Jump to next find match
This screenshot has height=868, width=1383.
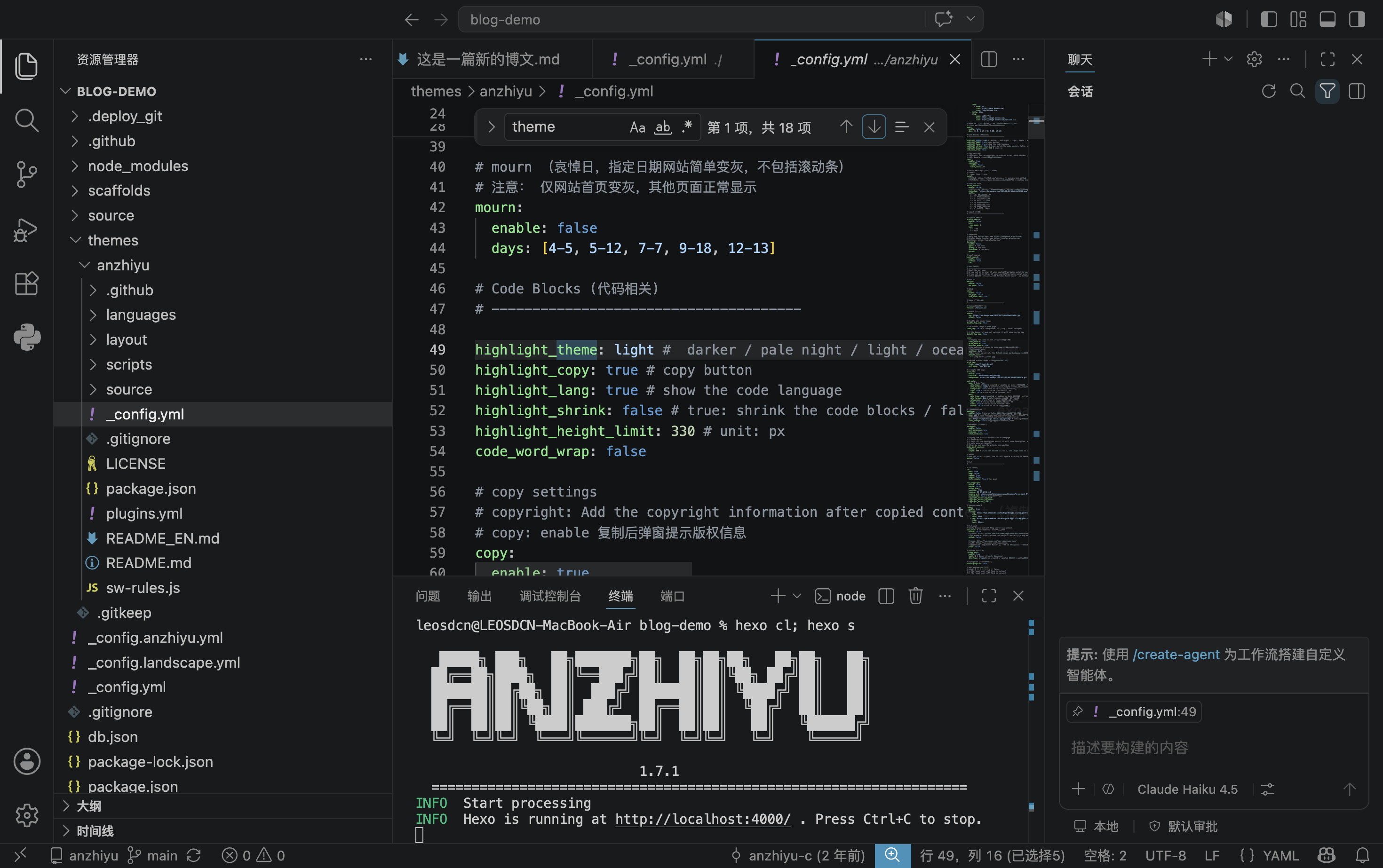[x=874, y=127]
